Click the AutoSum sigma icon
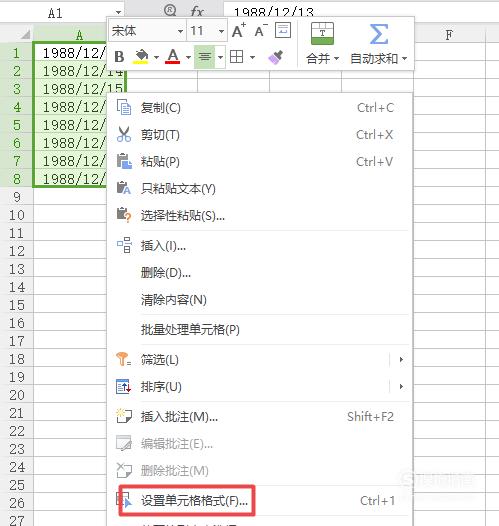 (379, 34)
